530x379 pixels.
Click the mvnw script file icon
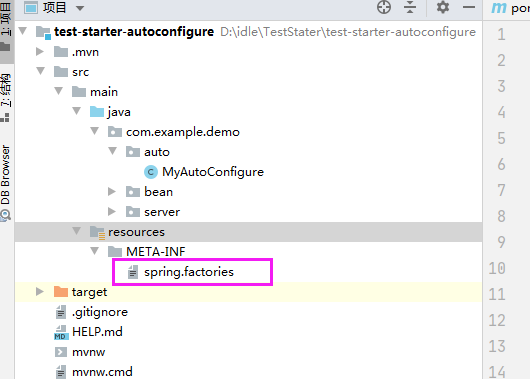tap(61, 352)
